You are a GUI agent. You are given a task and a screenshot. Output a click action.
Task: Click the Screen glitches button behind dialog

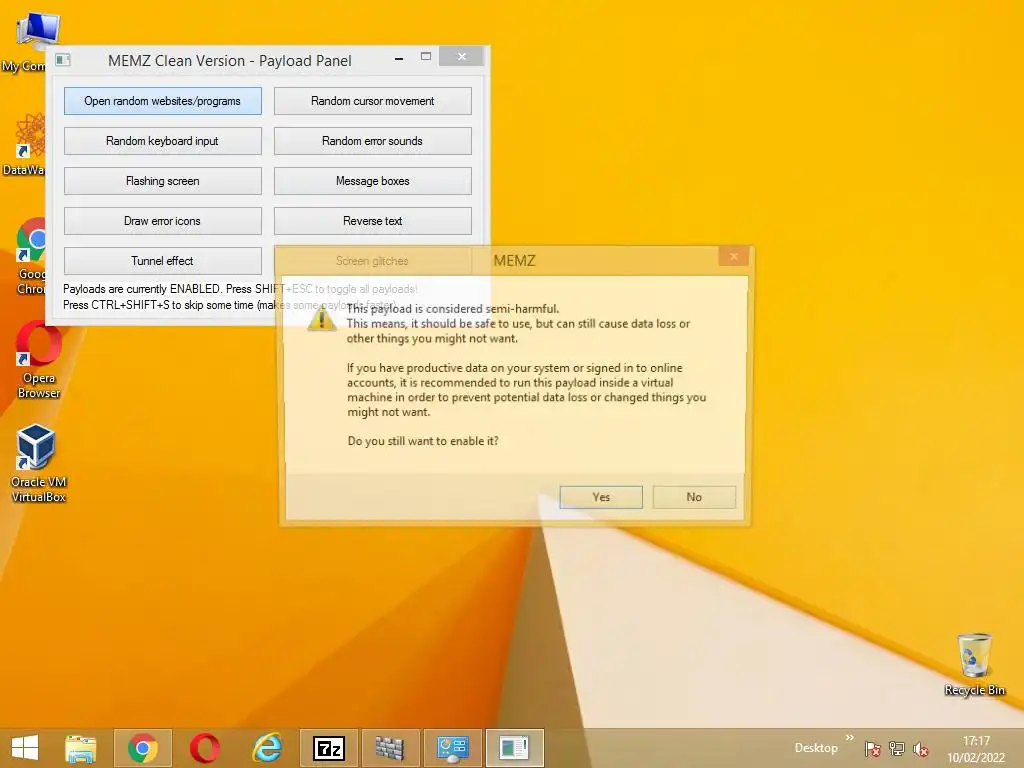pos(372,261)
